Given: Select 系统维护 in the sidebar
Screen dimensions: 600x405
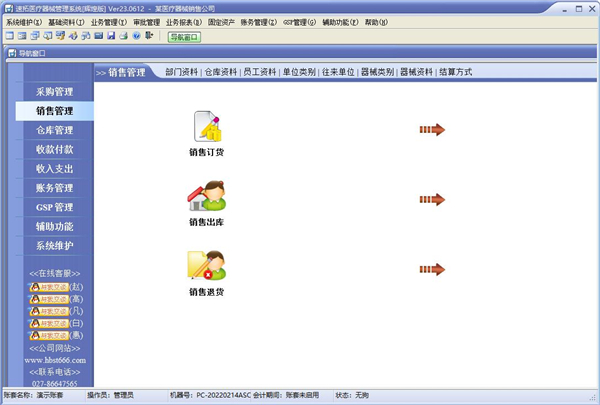Looking at the screenshot, I should [x=55, y=245].
